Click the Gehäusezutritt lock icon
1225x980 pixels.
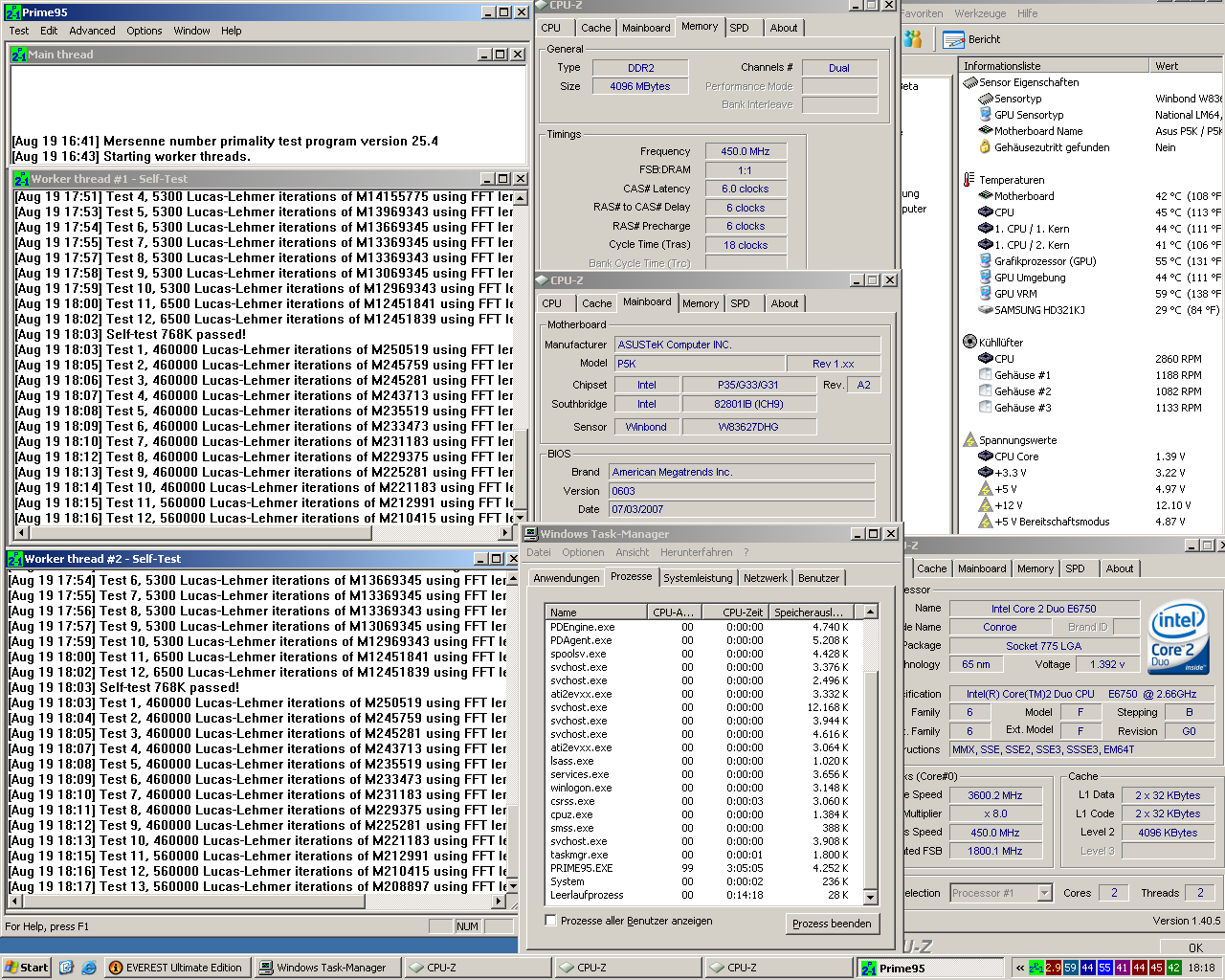coord(985,147)
